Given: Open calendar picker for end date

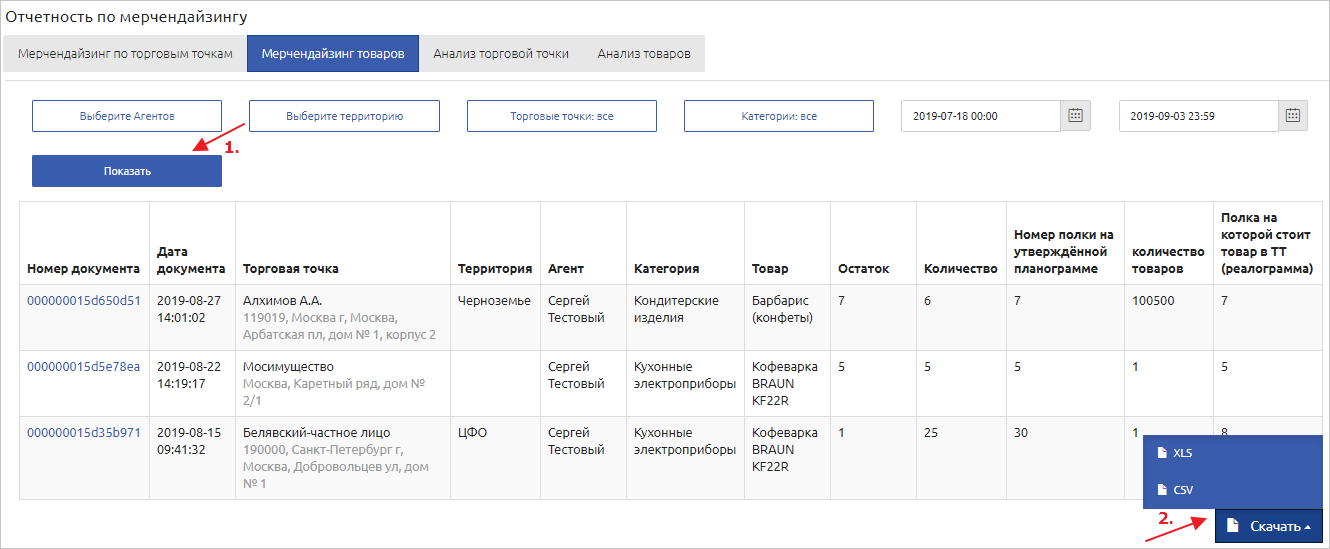Looking at the screenshot, I should coord(1293,116).
